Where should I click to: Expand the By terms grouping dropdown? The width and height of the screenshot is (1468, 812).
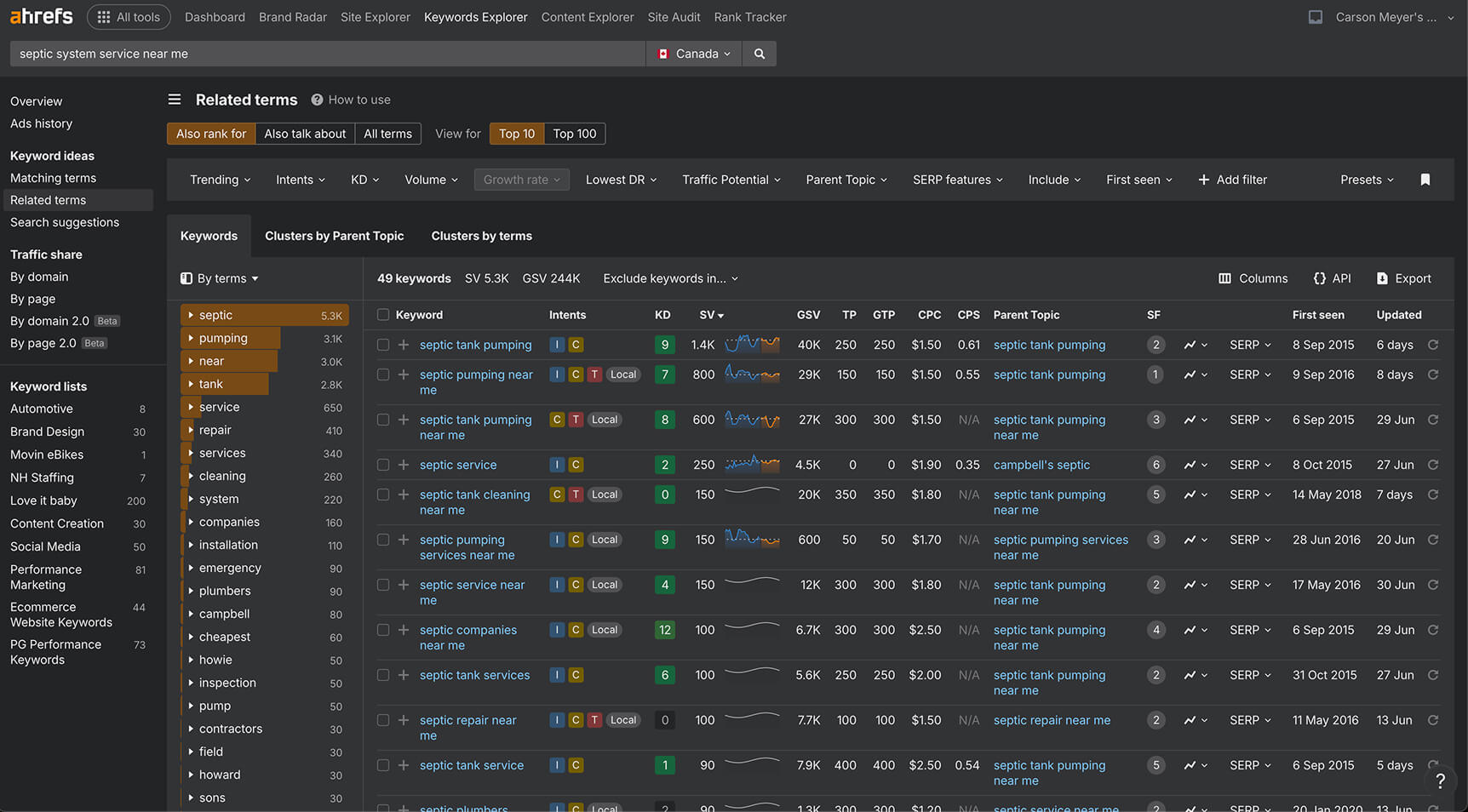220,278
